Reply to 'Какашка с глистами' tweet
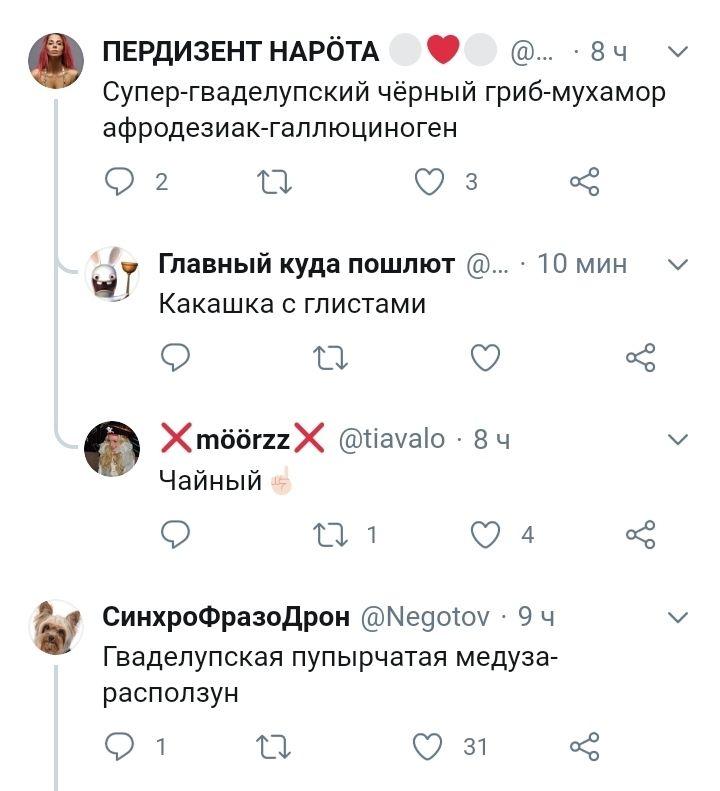Image resolution: width=720 pixels, height=791 pixels. 175,357
